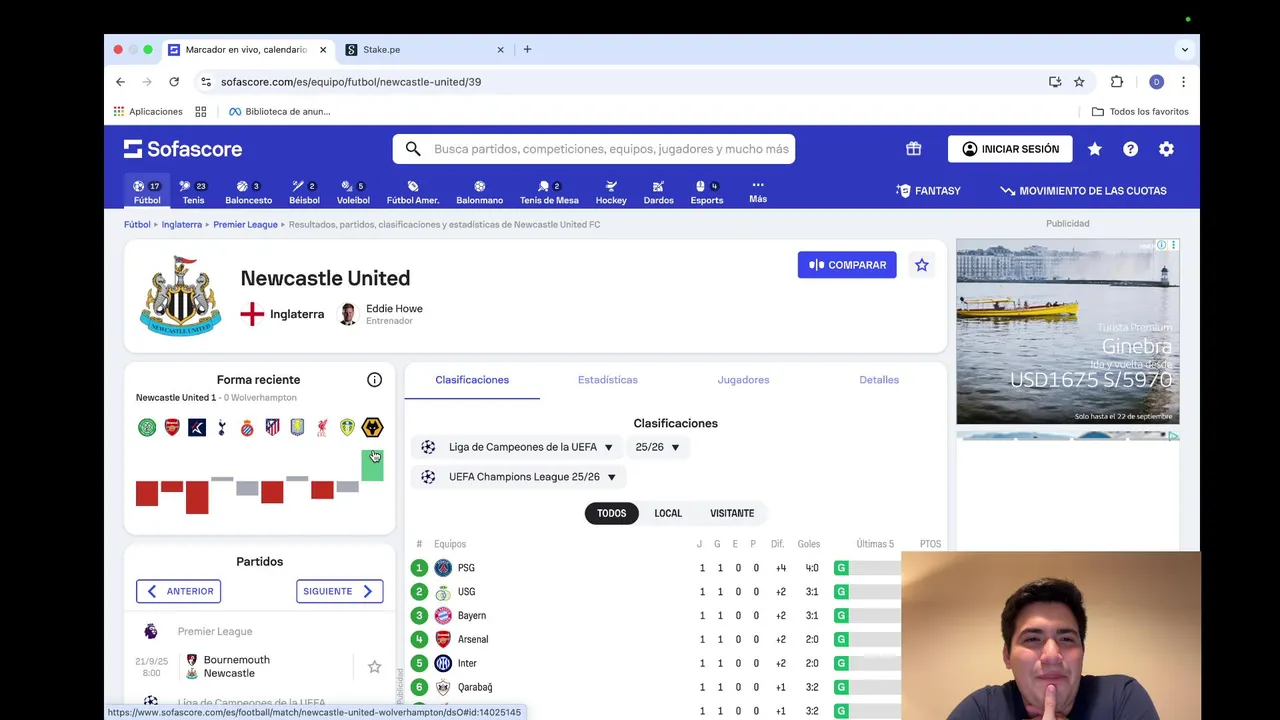Open the 25/26 season dropdown
Image resolution: width=1280 pixels, height=720 pixels.
click(x=657, y=447)
